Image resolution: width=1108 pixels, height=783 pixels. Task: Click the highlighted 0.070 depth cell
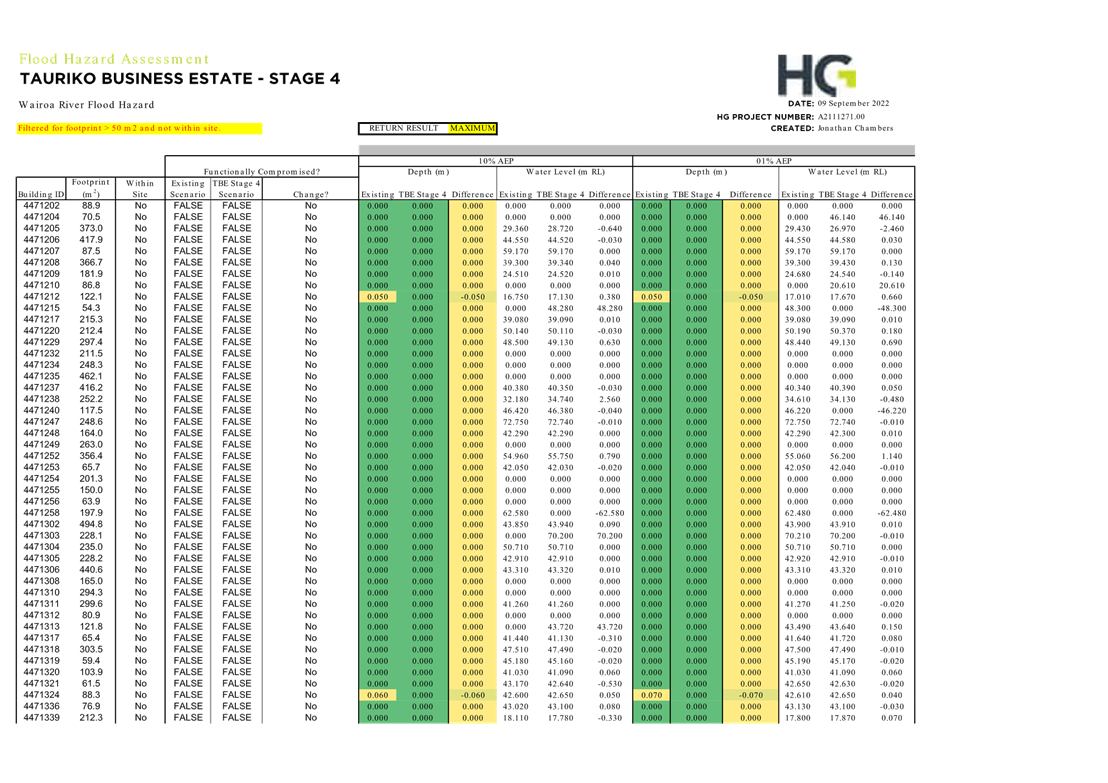(x=651, y=695)
